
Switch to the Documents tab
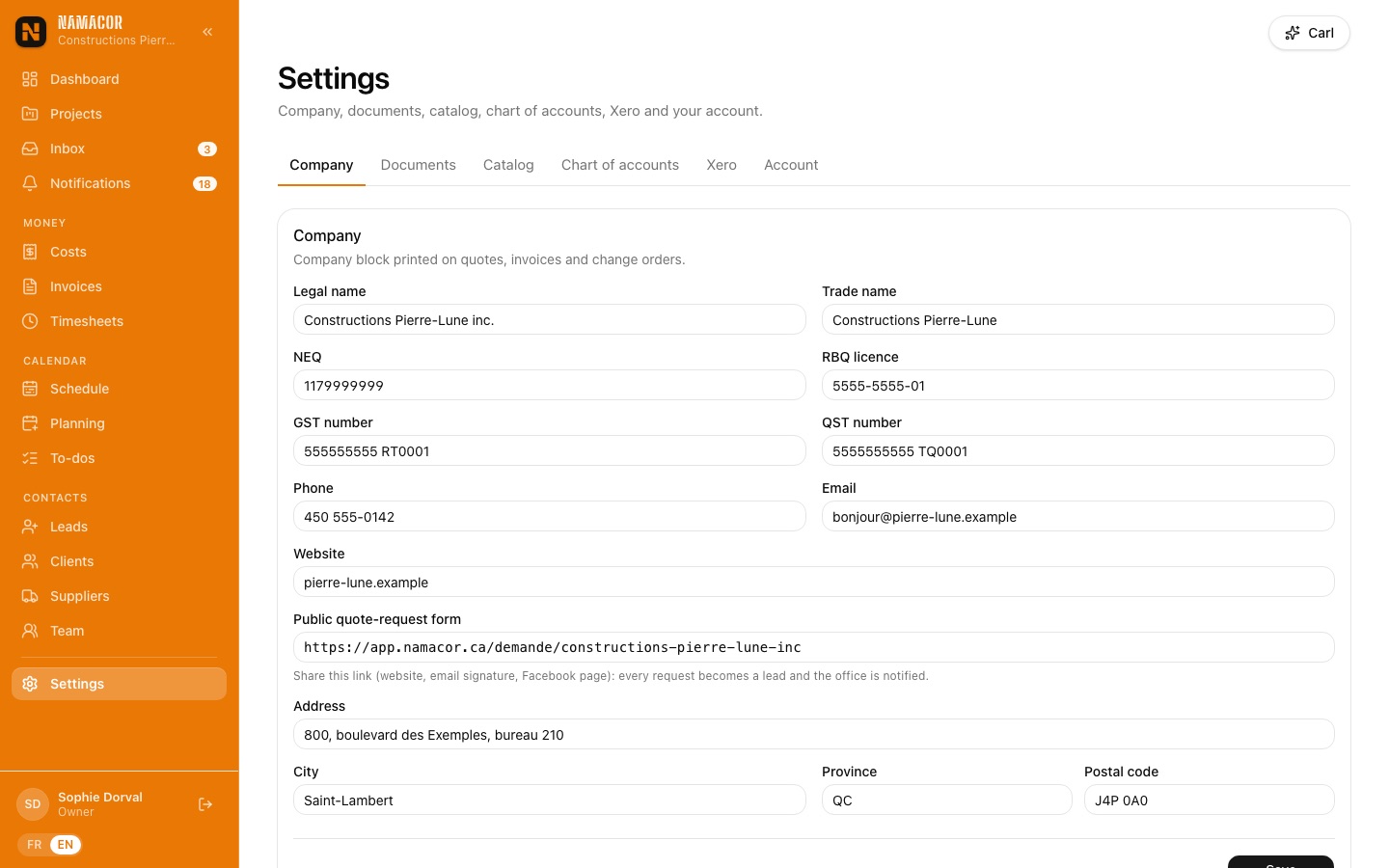point(418,165)
